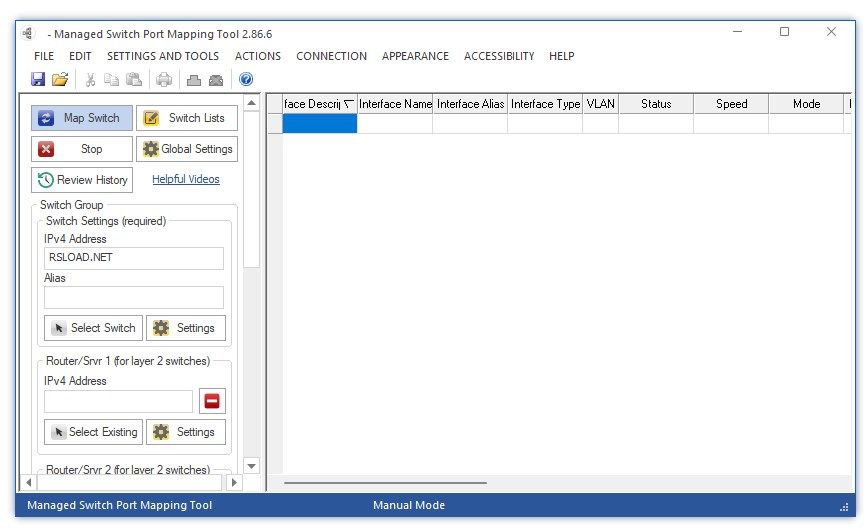Screen dimensions: 866x531
Task: Open the EDIT menu
Action: 80,56
